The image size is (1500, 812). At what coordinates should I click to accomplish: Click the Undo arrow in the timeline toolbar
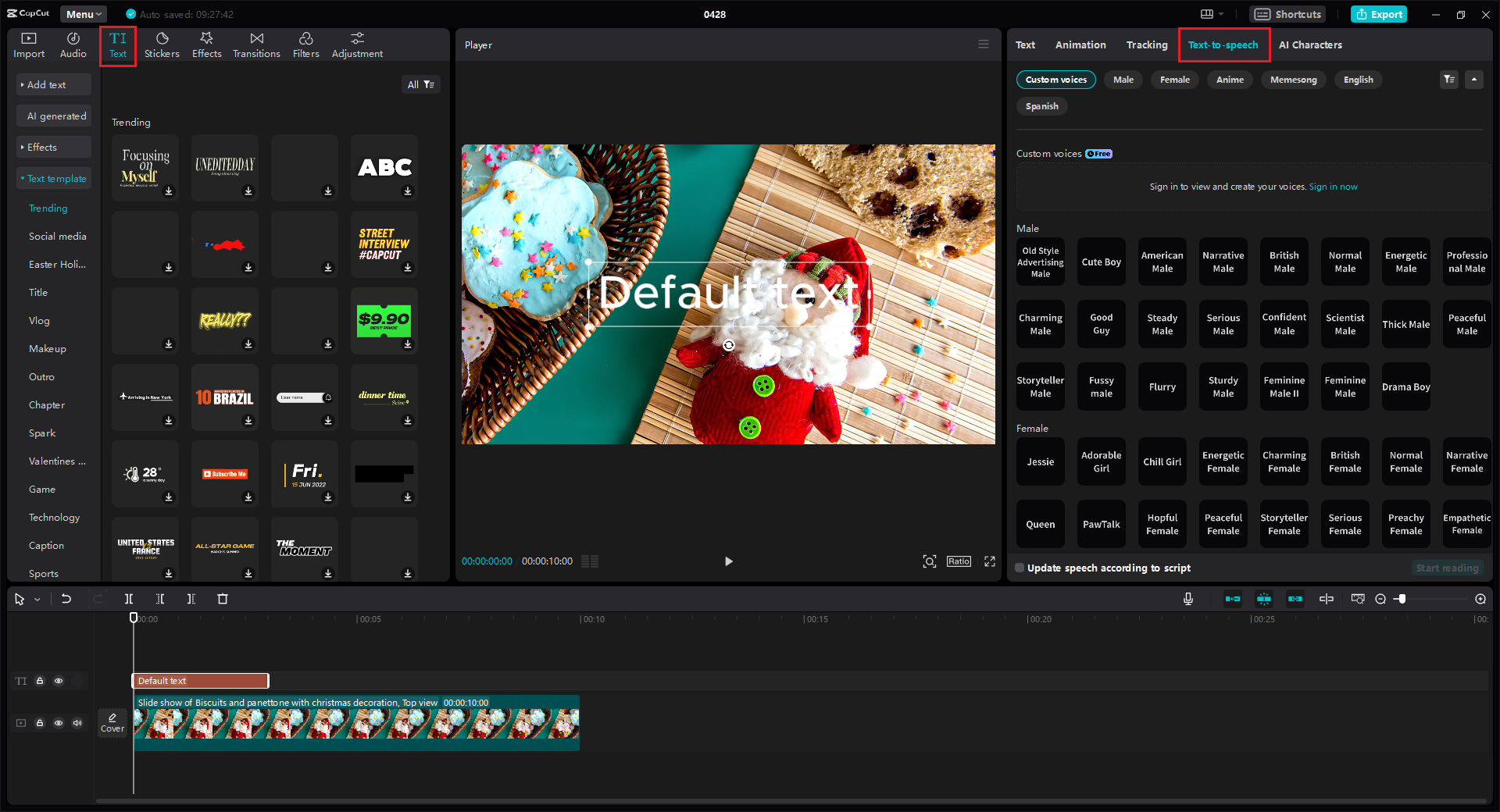pyautogui.click(x=66, y=599)
